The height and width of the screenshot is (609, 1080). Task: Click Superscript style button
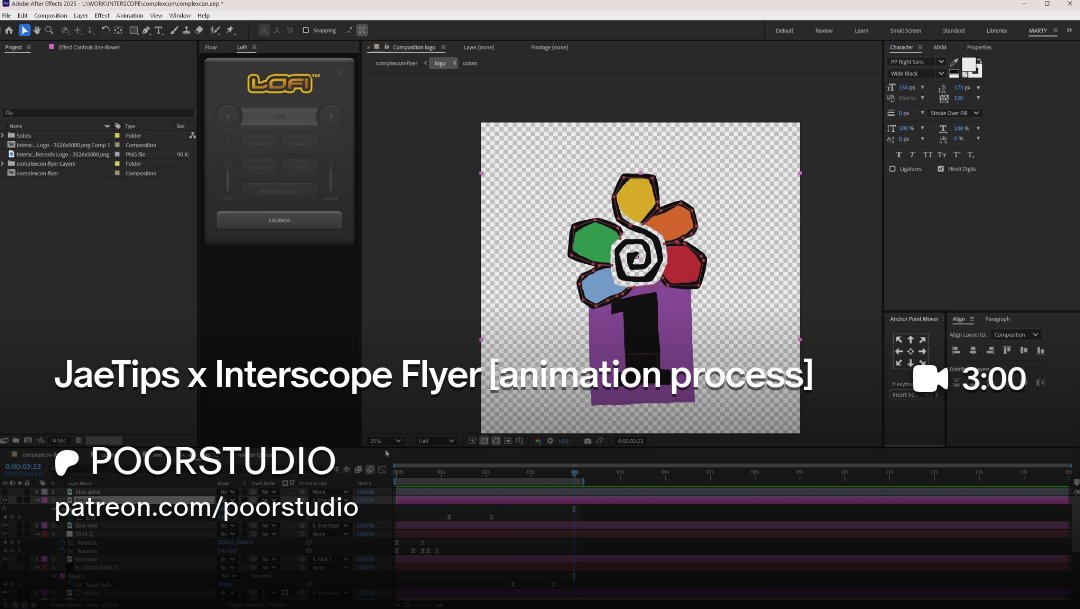tap(957, 155)
